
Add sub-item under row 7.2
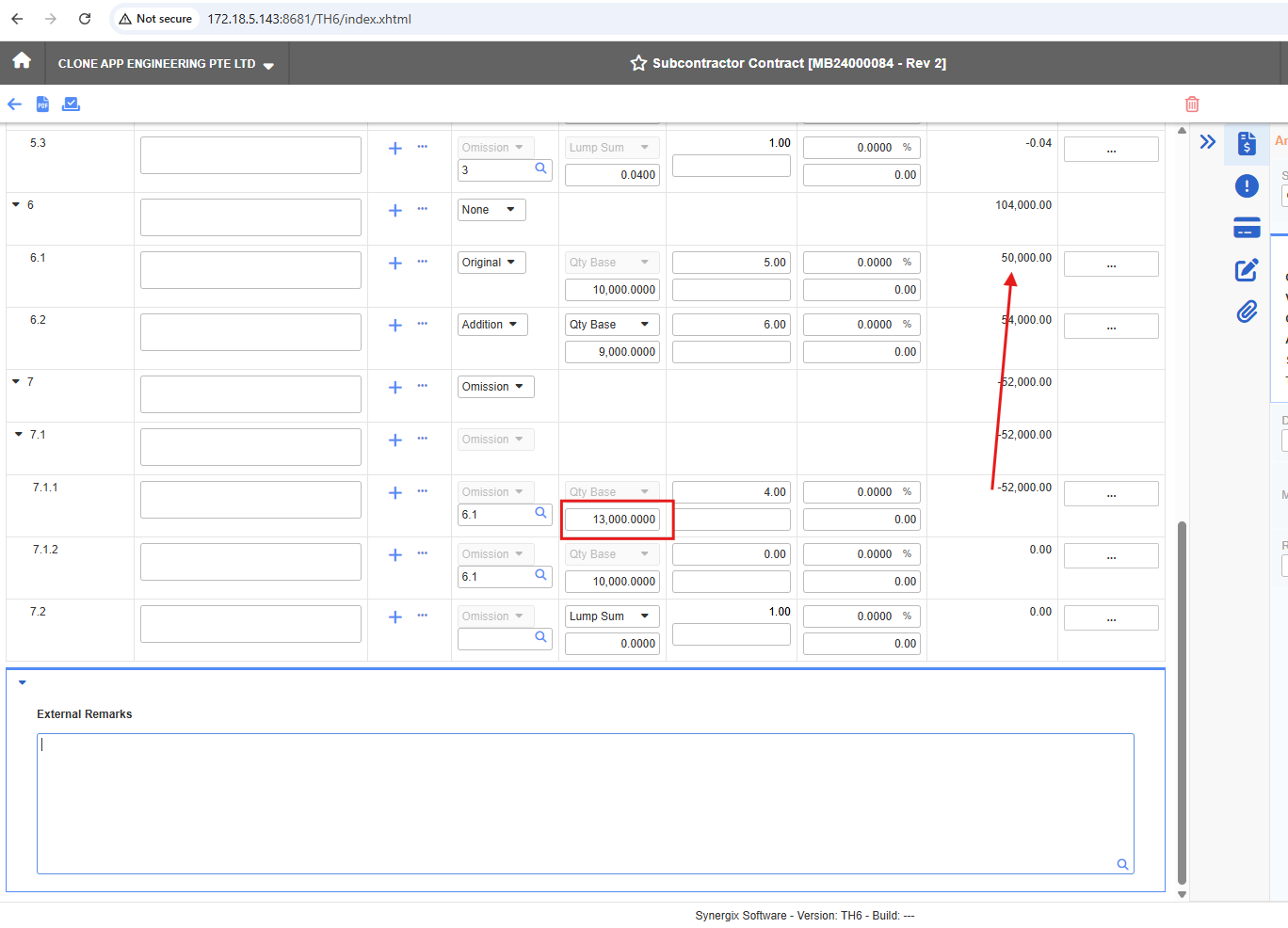tap(395, 616)
